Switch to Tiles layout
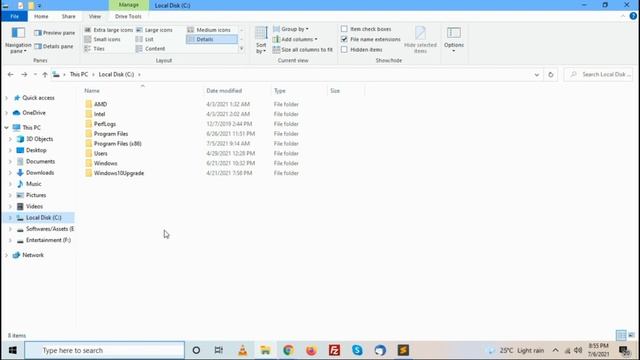Image resolution: width=640 pixels, height=360 pixels. pos(95,49)
